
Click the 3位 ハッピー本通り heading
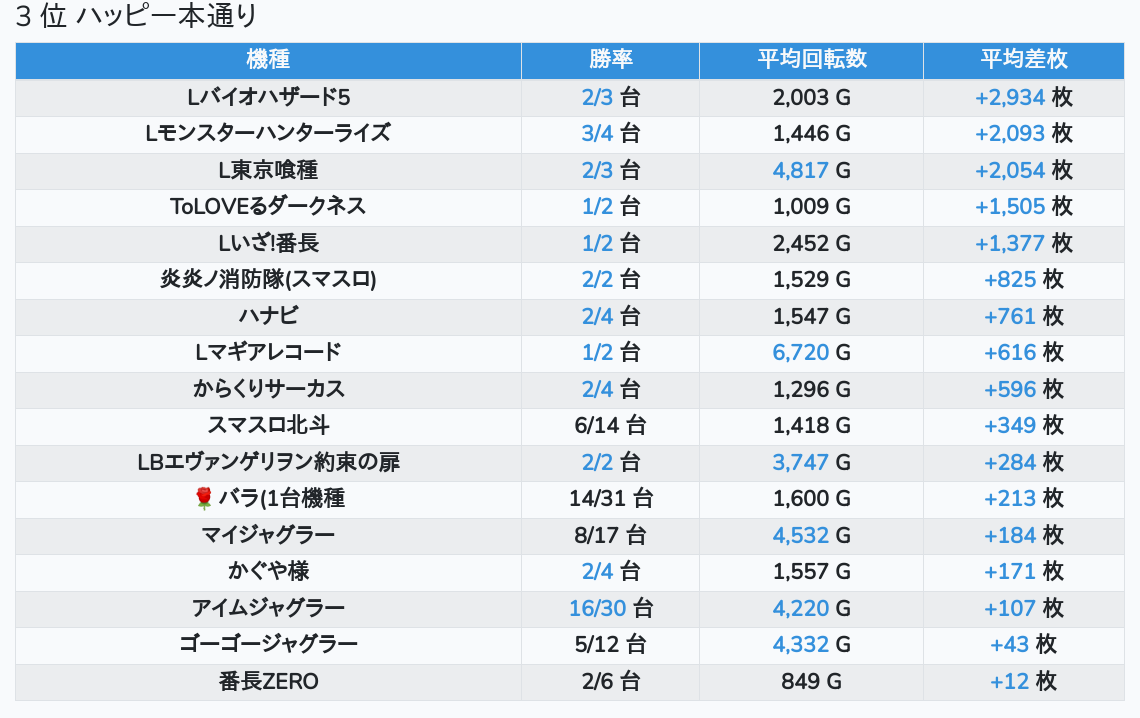click(136, 17)
